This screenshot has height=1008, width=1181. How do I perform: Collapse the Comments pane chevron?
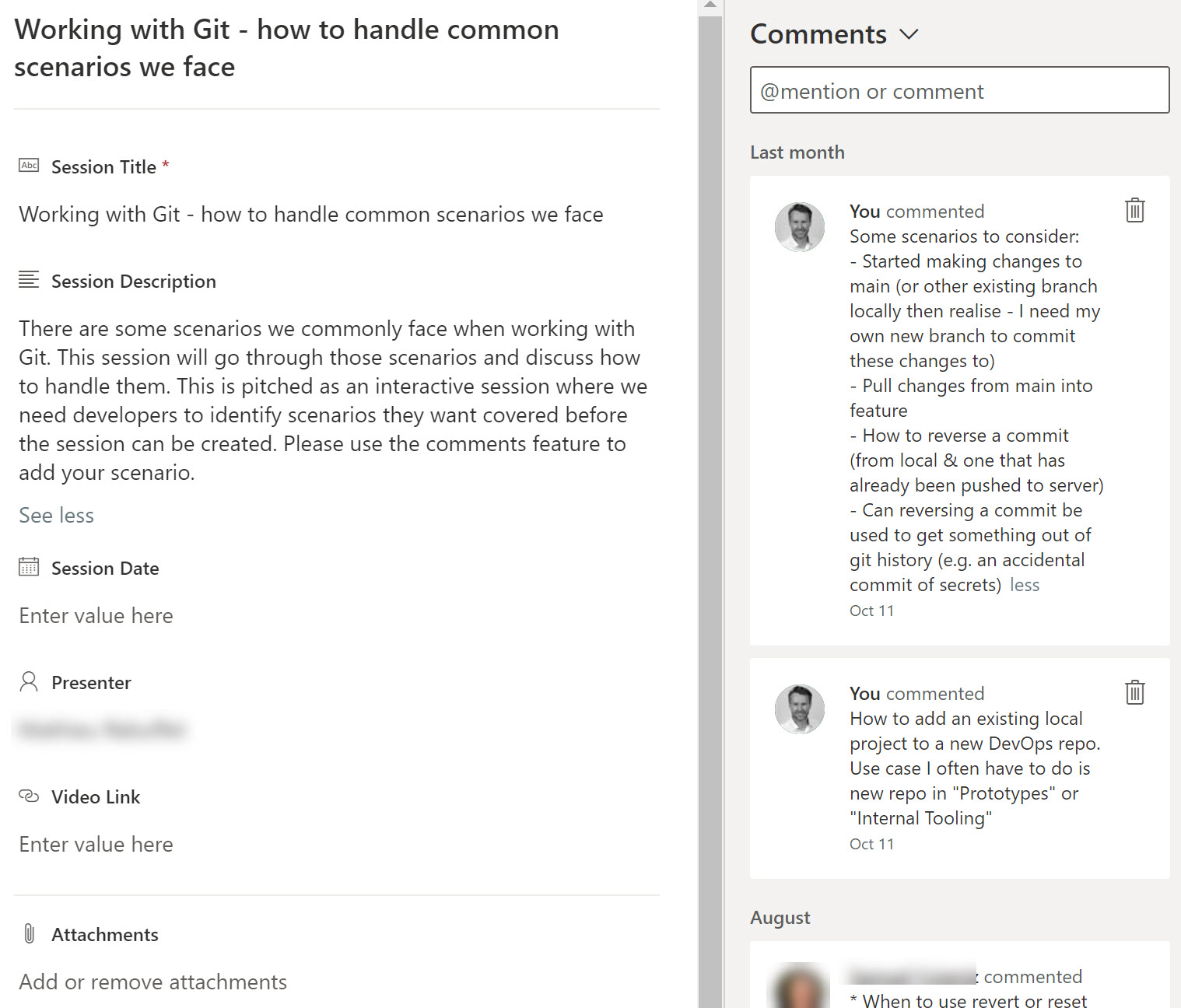pyautogui.click(x=909, y=34)
